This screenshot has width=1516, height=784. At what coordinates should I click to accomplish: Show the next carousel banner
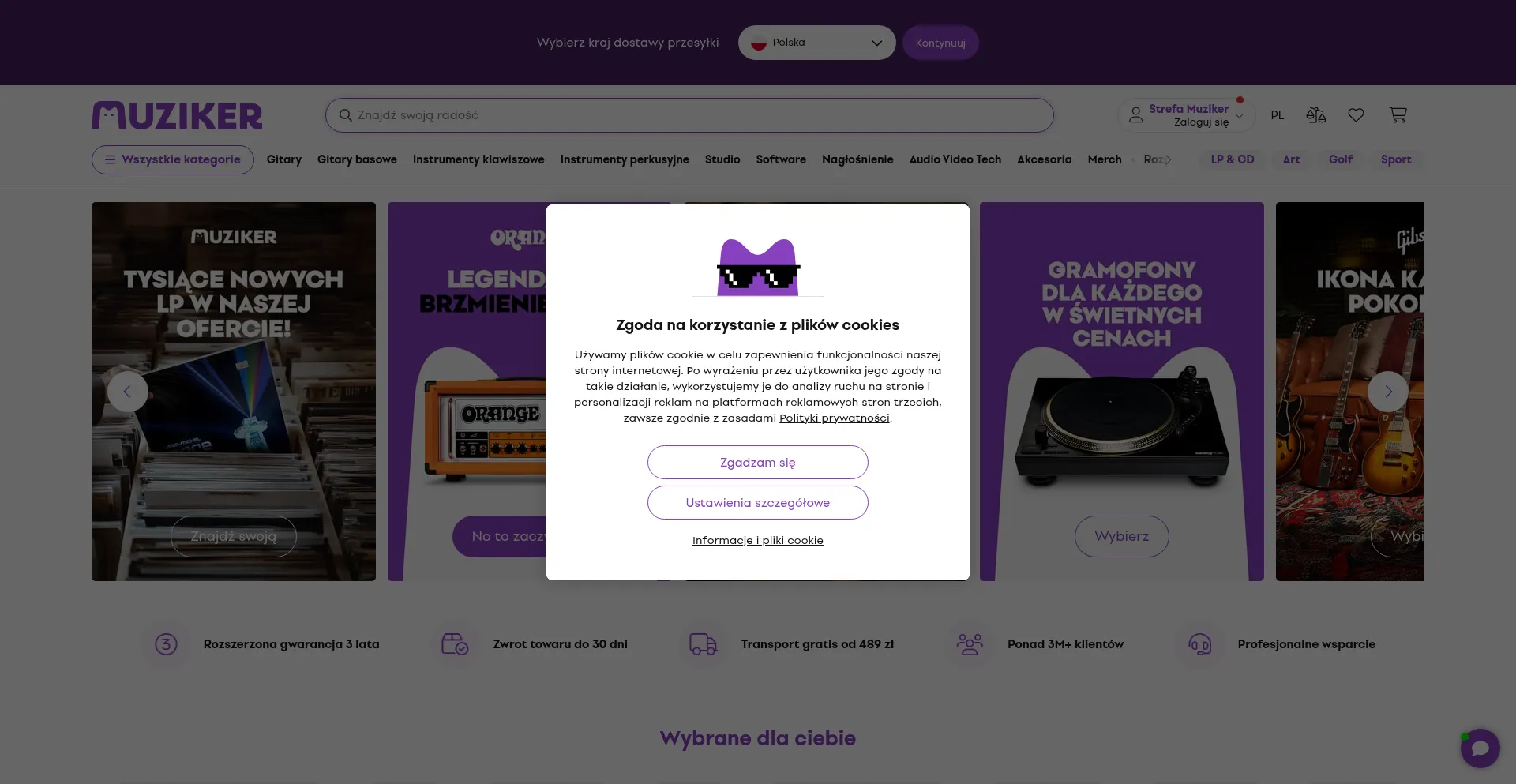pyautogui.click(x=1387, y=392)
